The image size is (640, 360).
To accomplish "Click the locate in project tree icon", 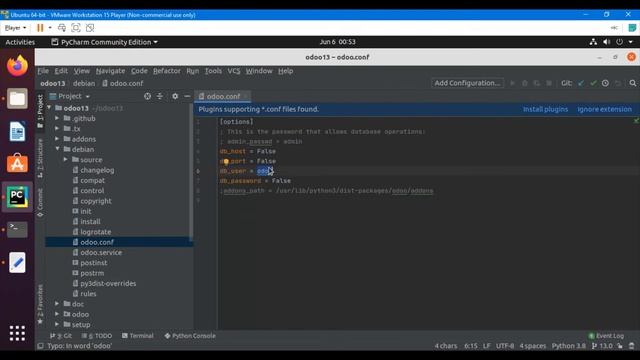I will (147, 96).
